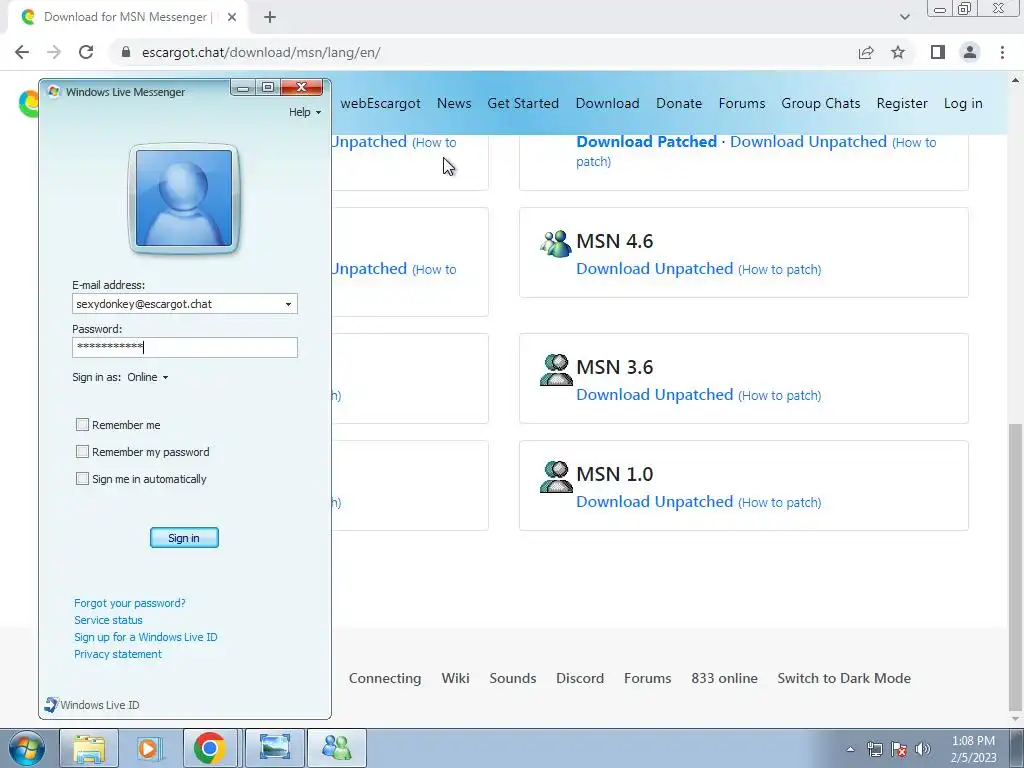The image size is (1024, 768).
Task: Open the landscape picture taskbar icon
Action: click(275, 748)
